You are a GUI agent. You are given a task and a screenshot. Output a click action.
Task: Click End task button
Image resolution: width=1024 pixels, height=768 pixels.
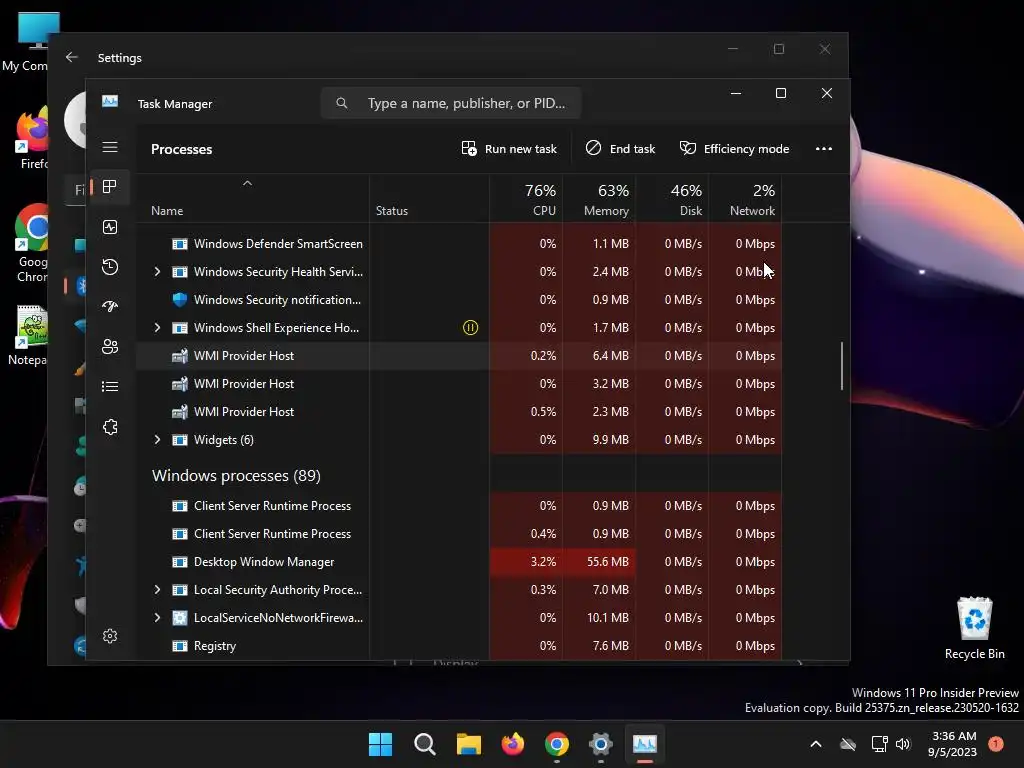(x=620, y=149)
